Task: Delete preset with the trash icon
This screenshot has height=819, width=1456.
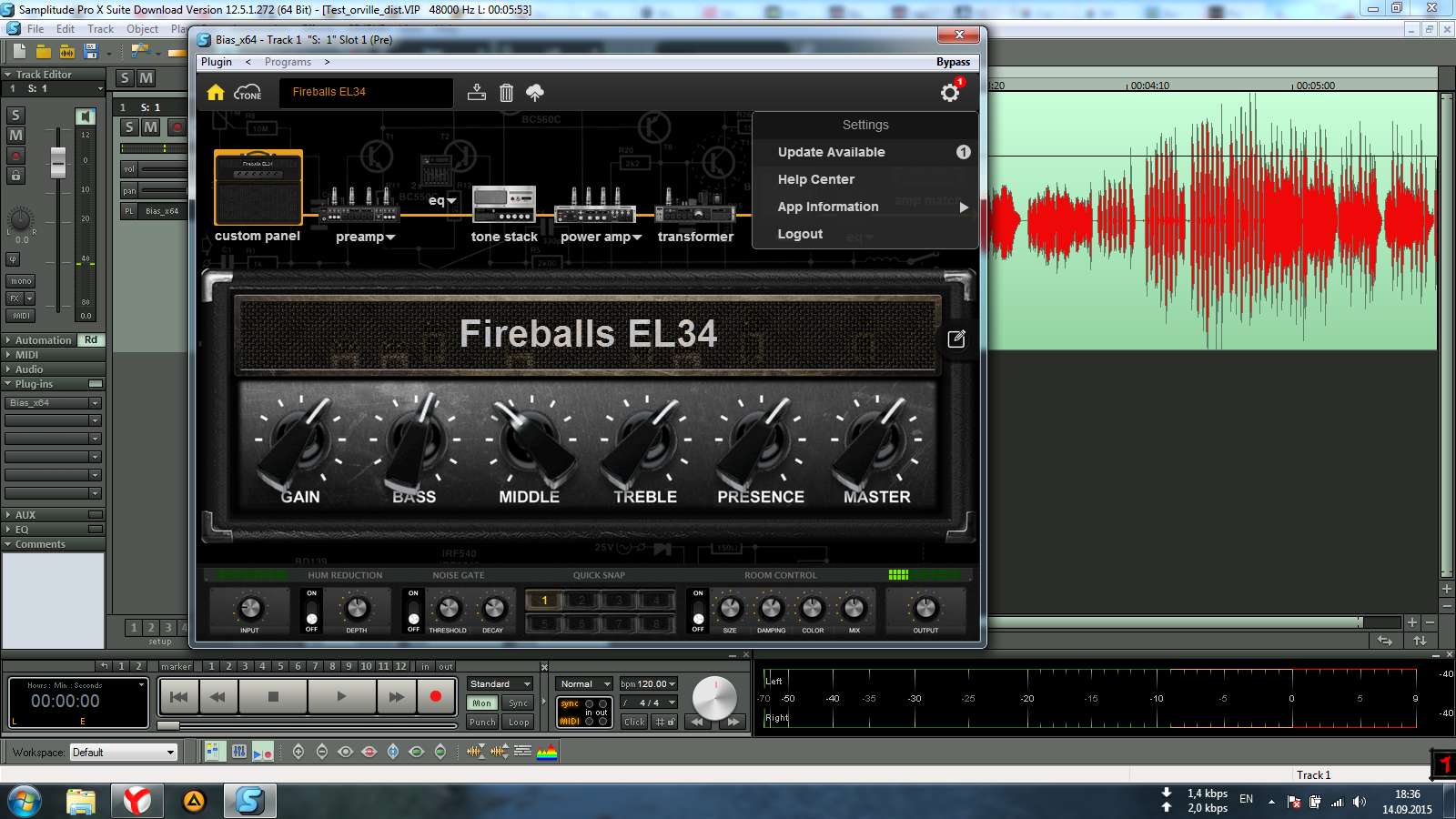Action: [x=507, y=92]
